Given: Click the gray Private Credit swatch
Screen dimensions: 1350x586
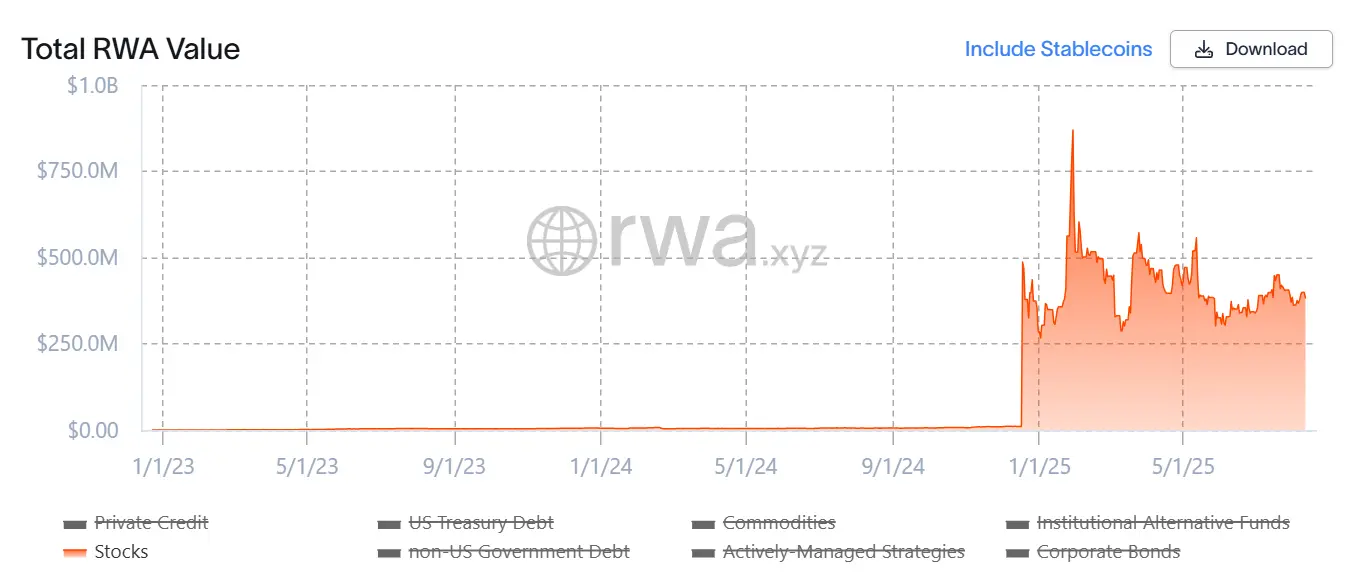Looking at the screenshot, I should point(75,524).
